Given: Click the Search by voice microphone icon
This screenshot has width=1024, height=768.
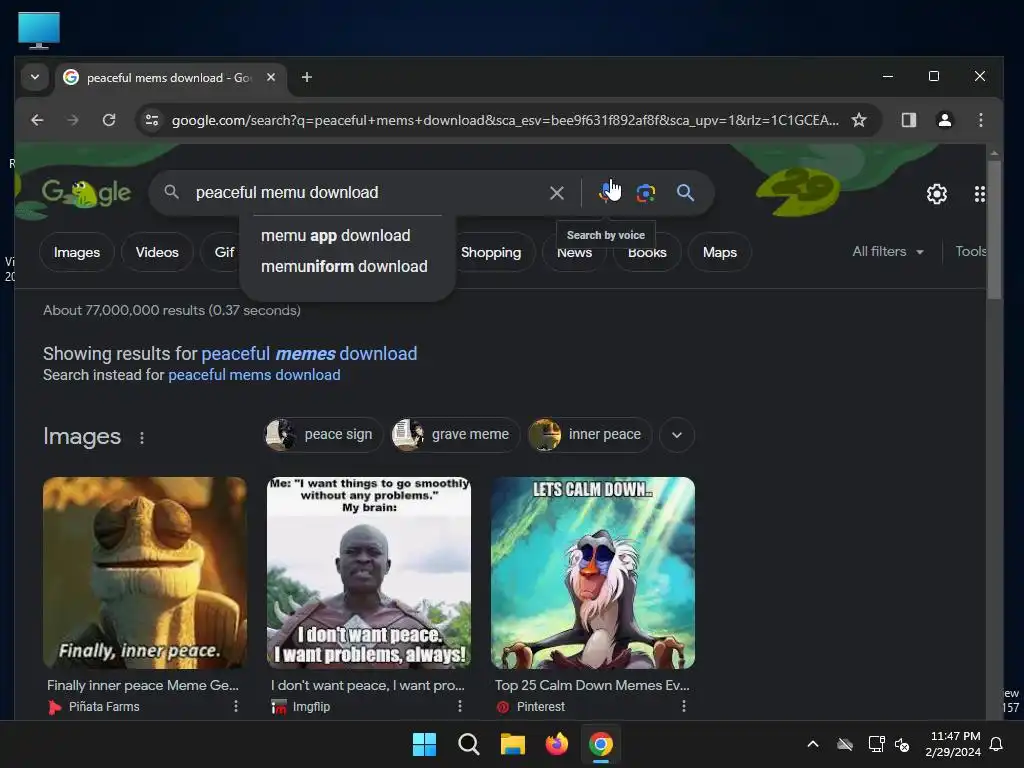Looking at the screenshot, I should click(607, 193).
